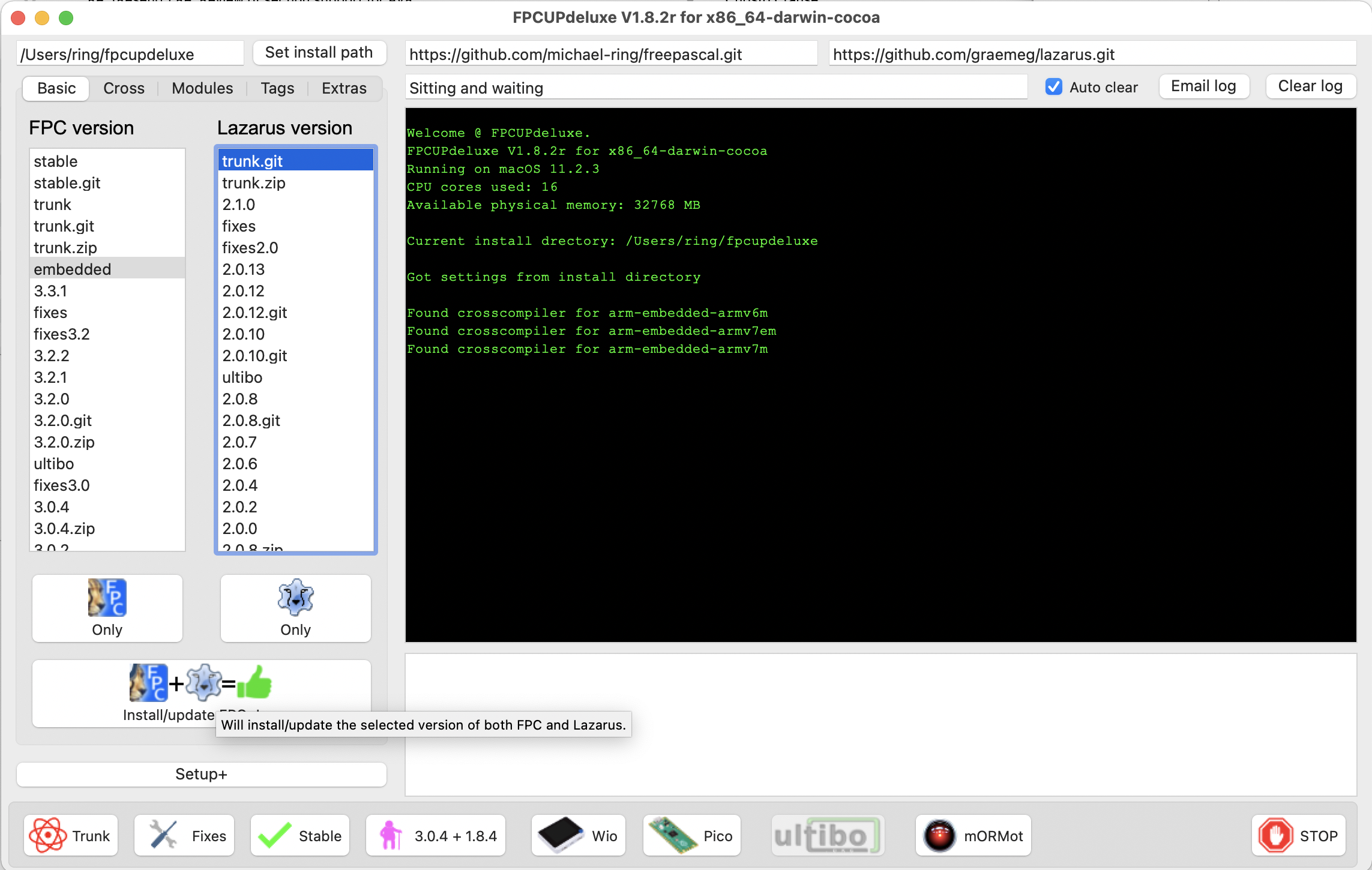1372x870 pixels.
Task: Open the Tags tab
Action: (x=277, y=88)
